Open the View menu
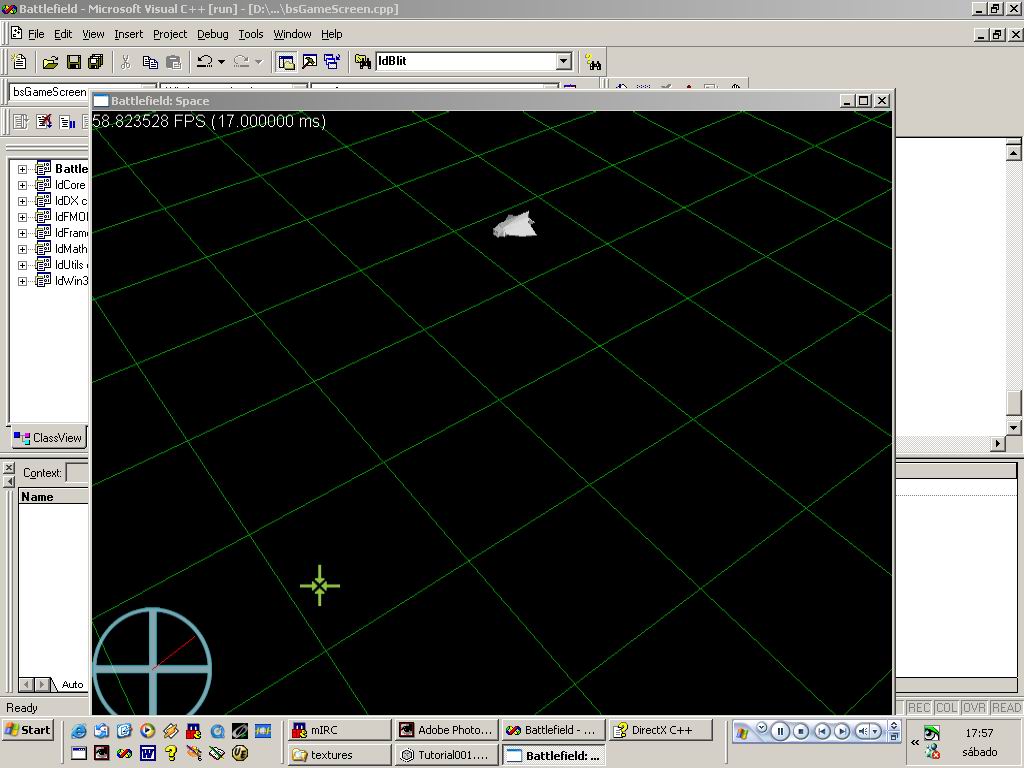Screen dimensions: 1024x768 pyautogui.click(x=93, y=34)
